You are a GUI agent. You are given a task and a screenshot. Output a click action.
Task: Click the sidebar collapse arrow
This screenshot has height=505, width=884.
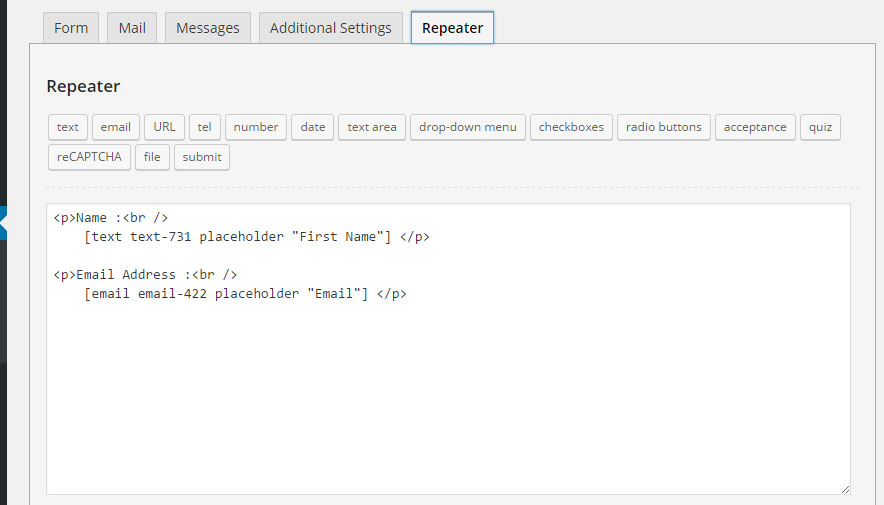(x=3, y=222)
